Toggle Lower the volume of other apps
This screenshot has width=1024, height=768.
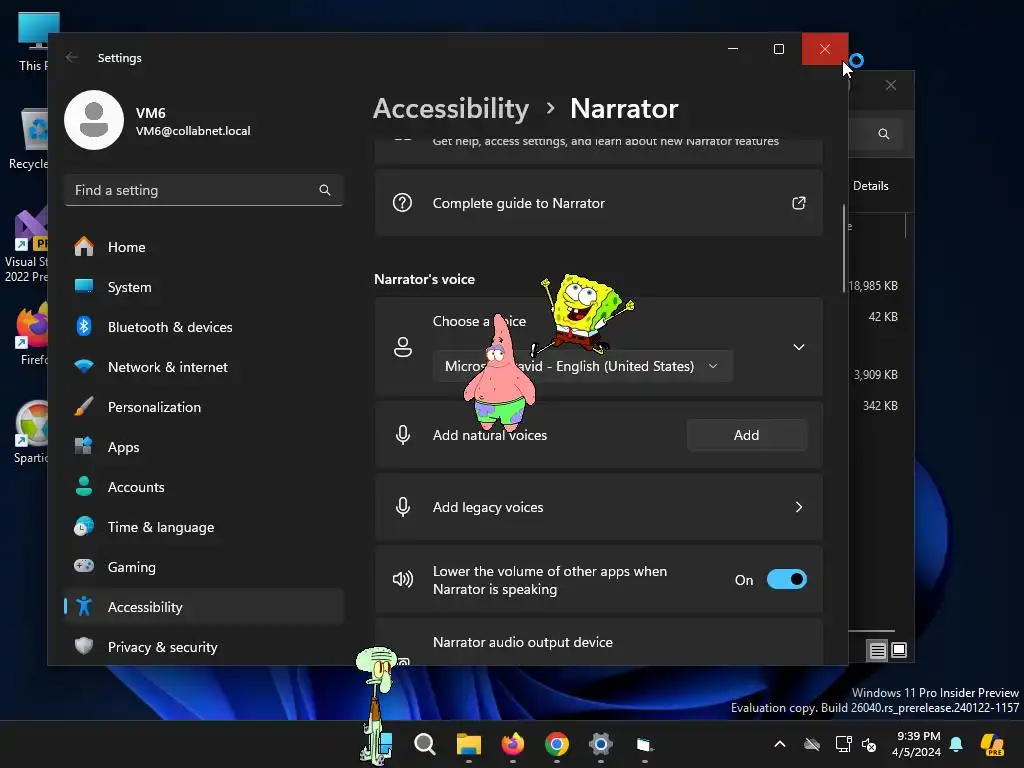point(786,579)
